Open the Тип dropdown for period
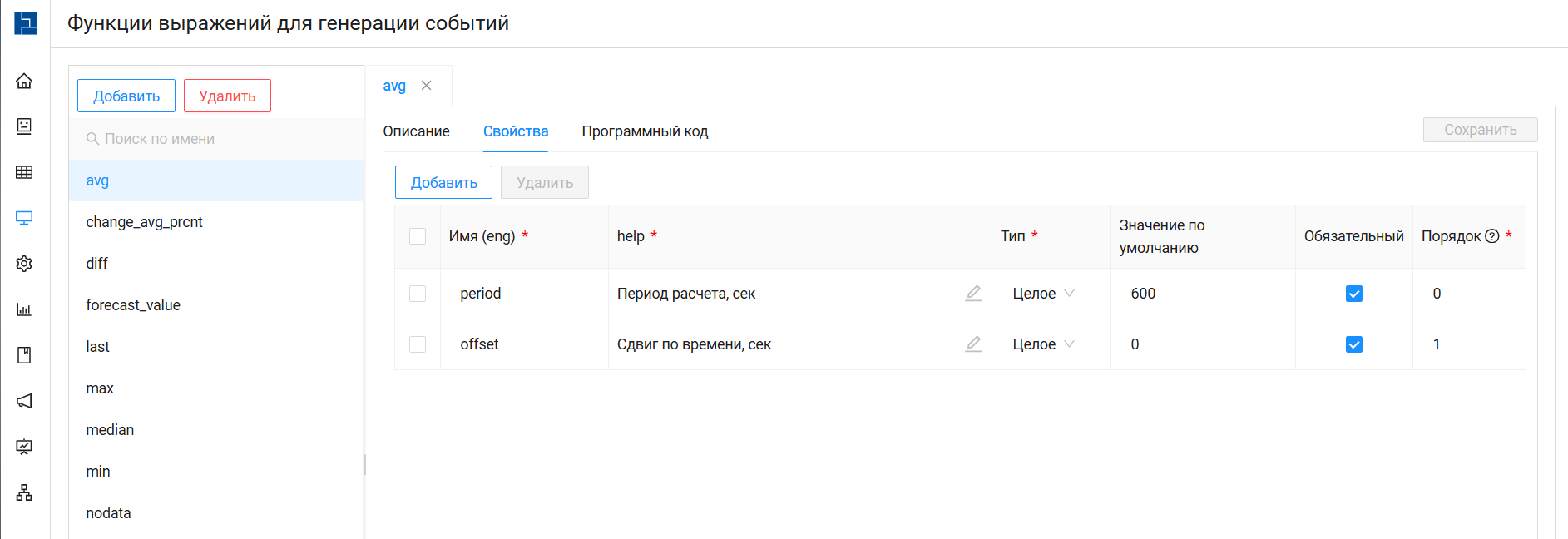Image resolution: width=1568 pixels, height=539 pixels. [x=1043, y=294]
